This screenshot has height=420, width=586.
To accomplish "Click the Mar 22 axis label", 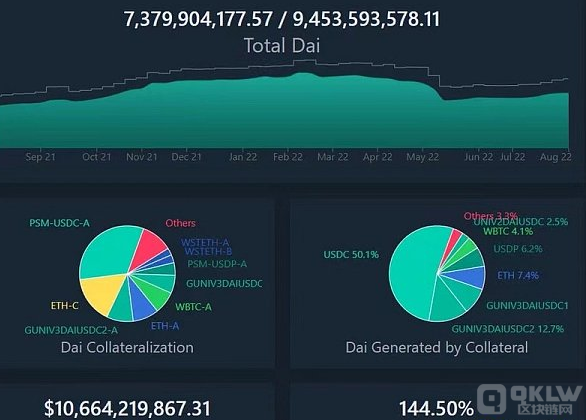I will (333, 157).
